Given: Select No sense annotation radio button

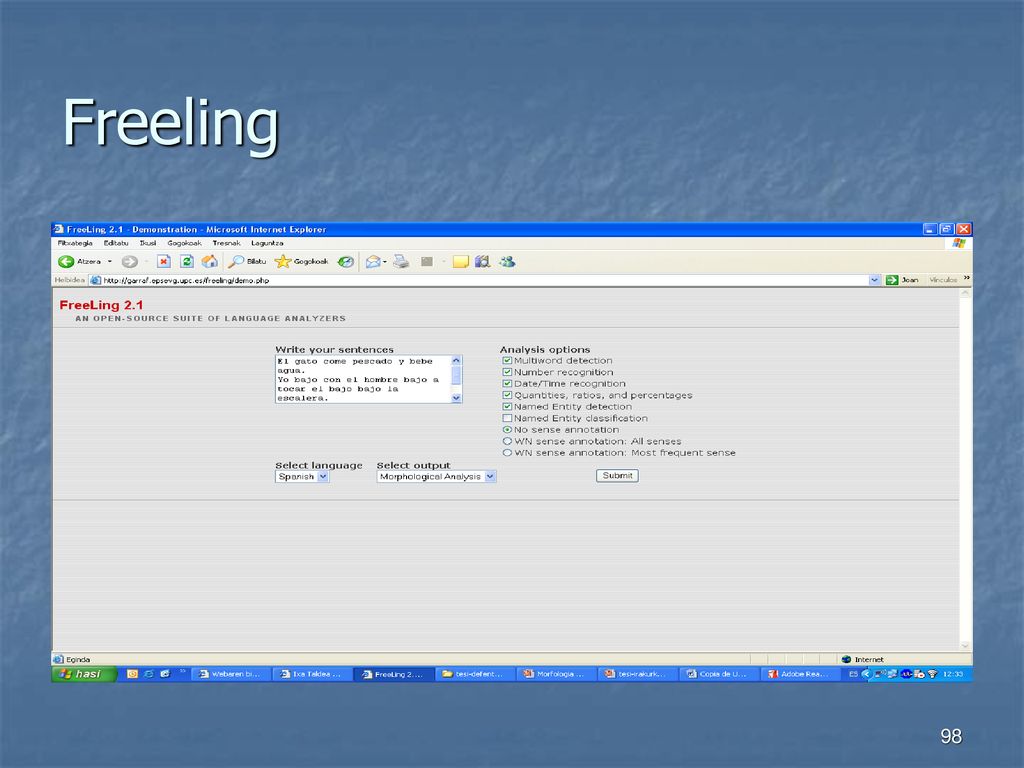Looking at the screenshot, I should (x=507, y=430).
